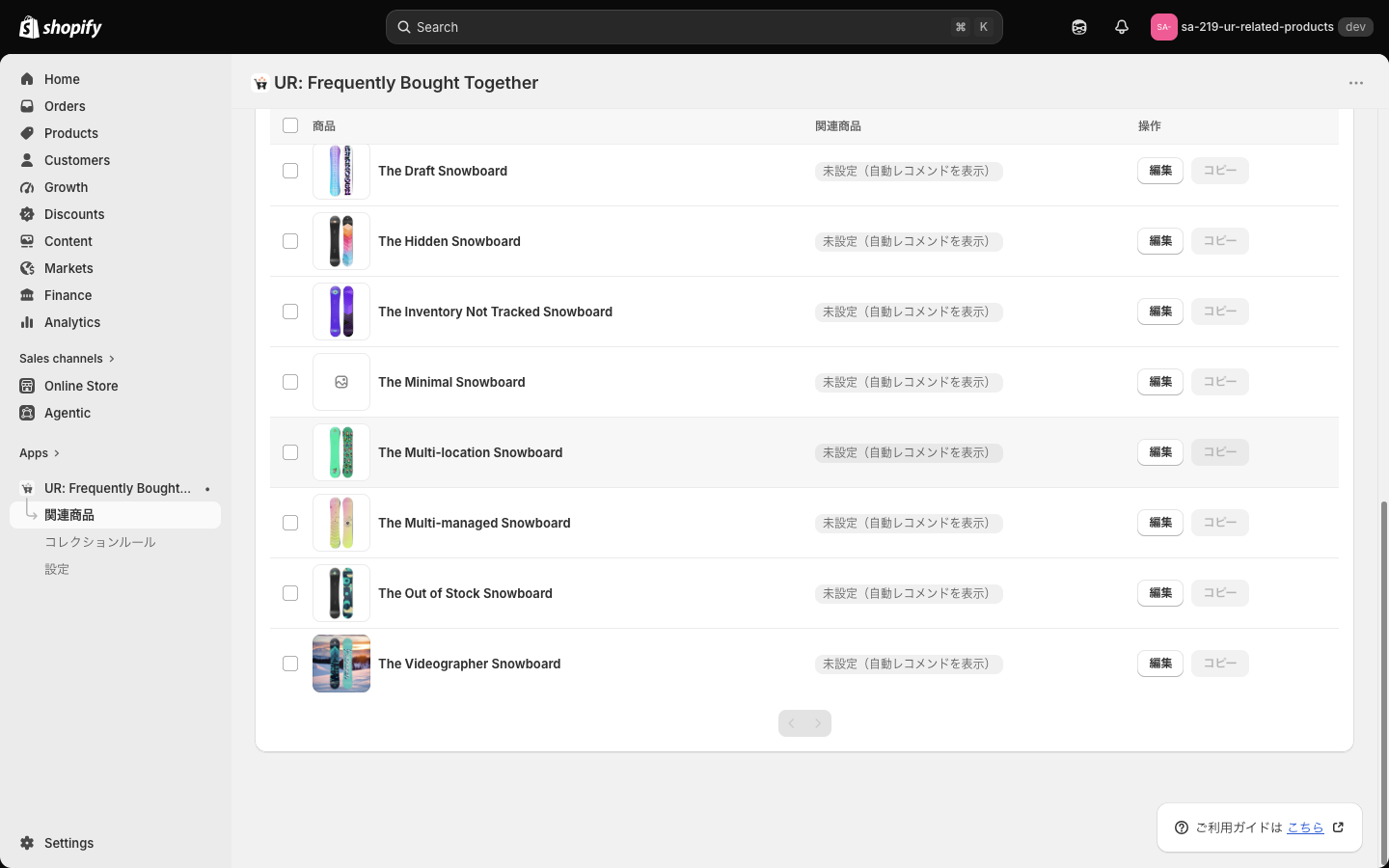The height and width of the screenshot is (868, 1389).
Task: Check The Hidden Snowboard row checkbox
Action: coord(290,241)
